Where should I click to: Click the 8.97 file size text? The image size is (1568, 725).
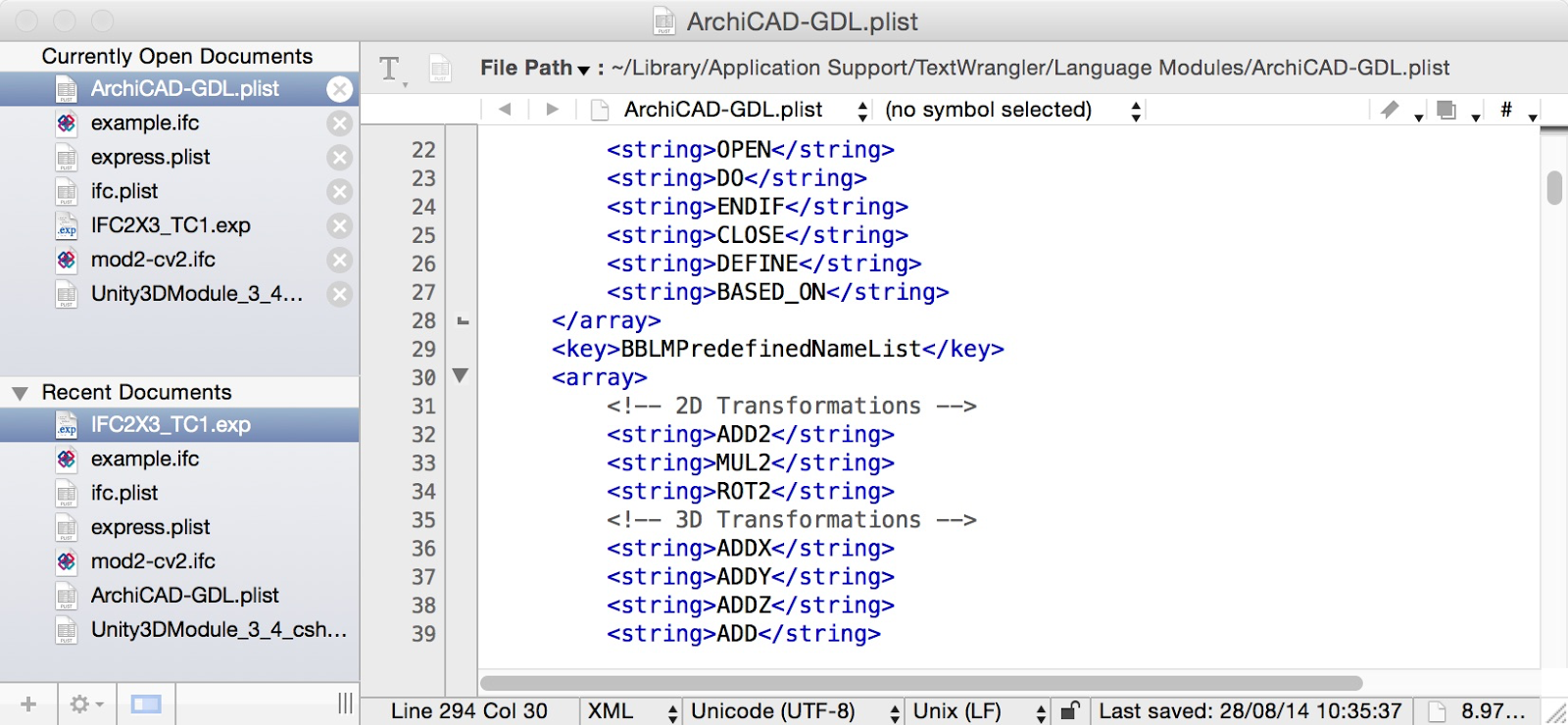click(x=1494, y=711)
